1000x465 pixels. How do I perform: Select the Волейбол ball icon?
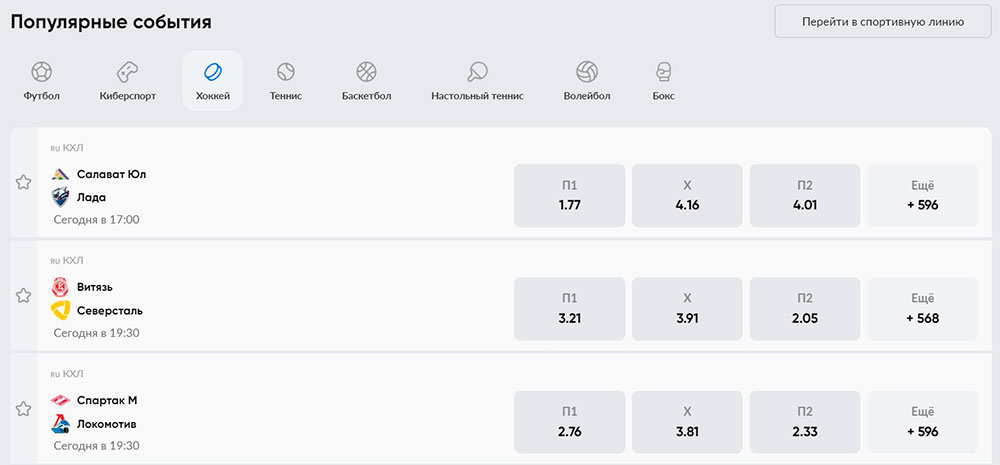pyautogui.click(x=587, y=72)
